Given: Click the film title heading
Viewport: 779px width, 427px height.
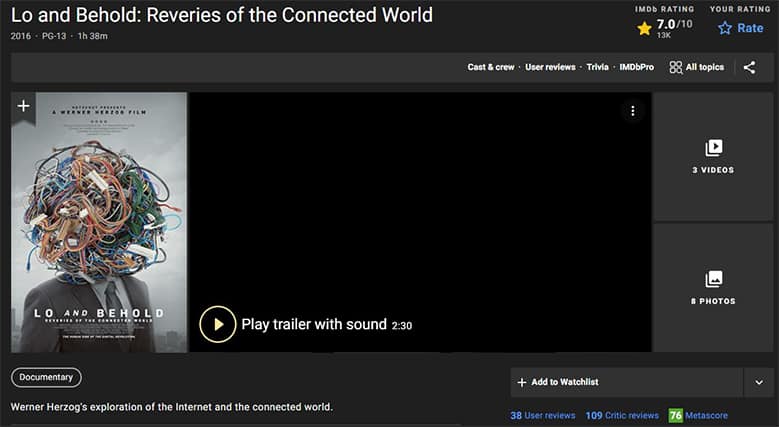Looking at the screenshot, I should pos(222,15).
